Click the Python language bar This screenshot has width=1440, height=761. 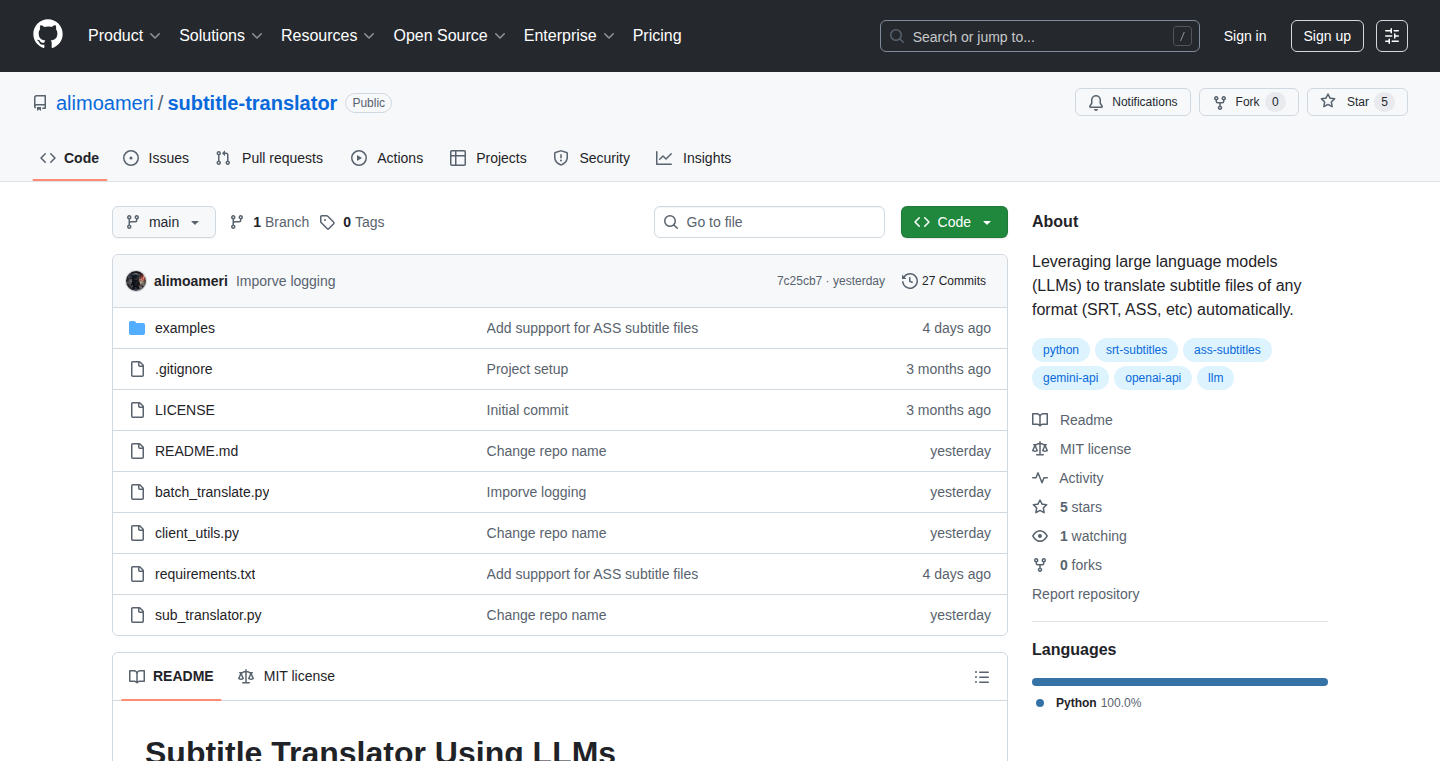click(1180, 682)
